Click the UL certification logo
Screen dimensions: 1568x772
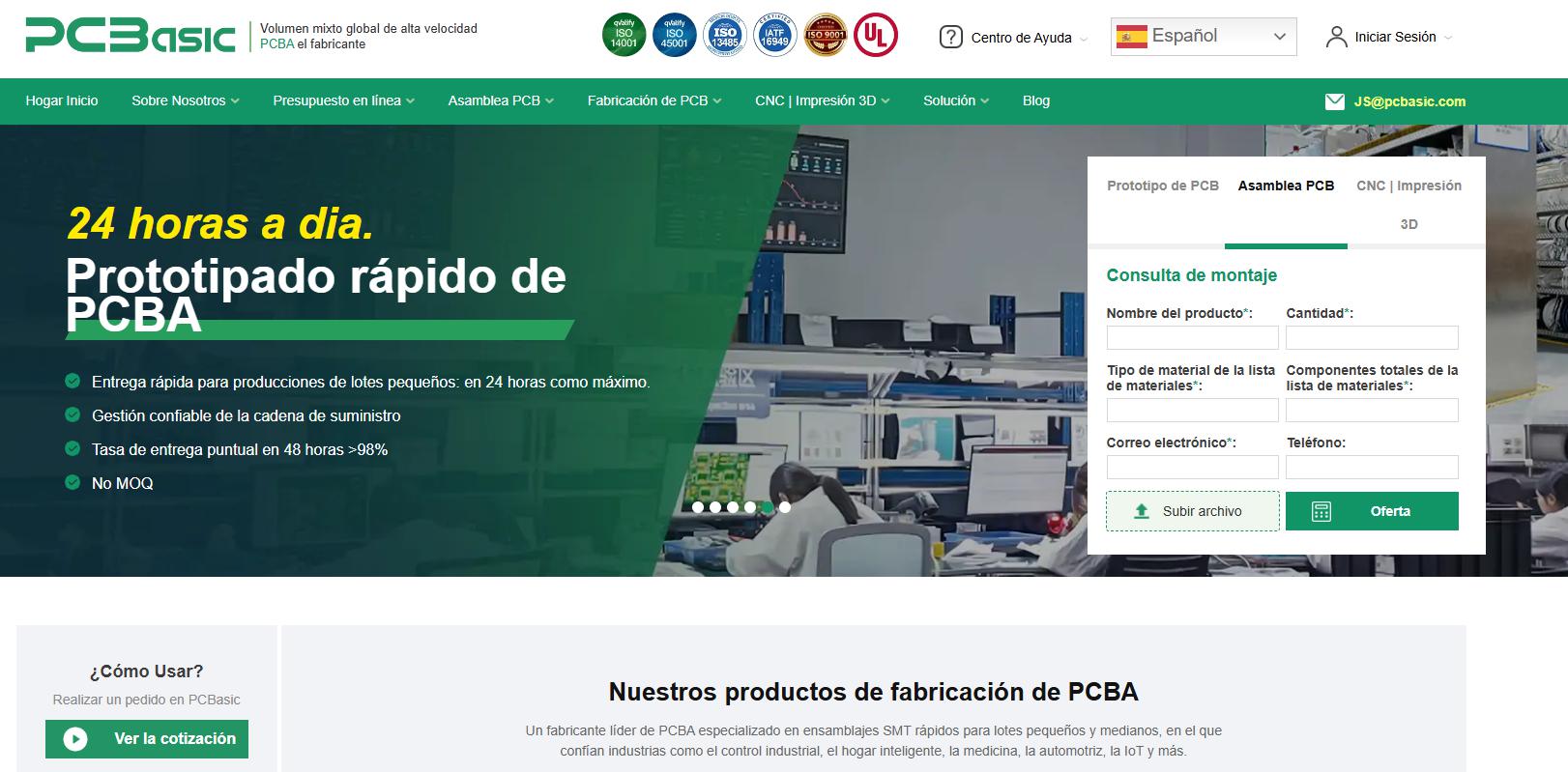[x=875, y=37]
